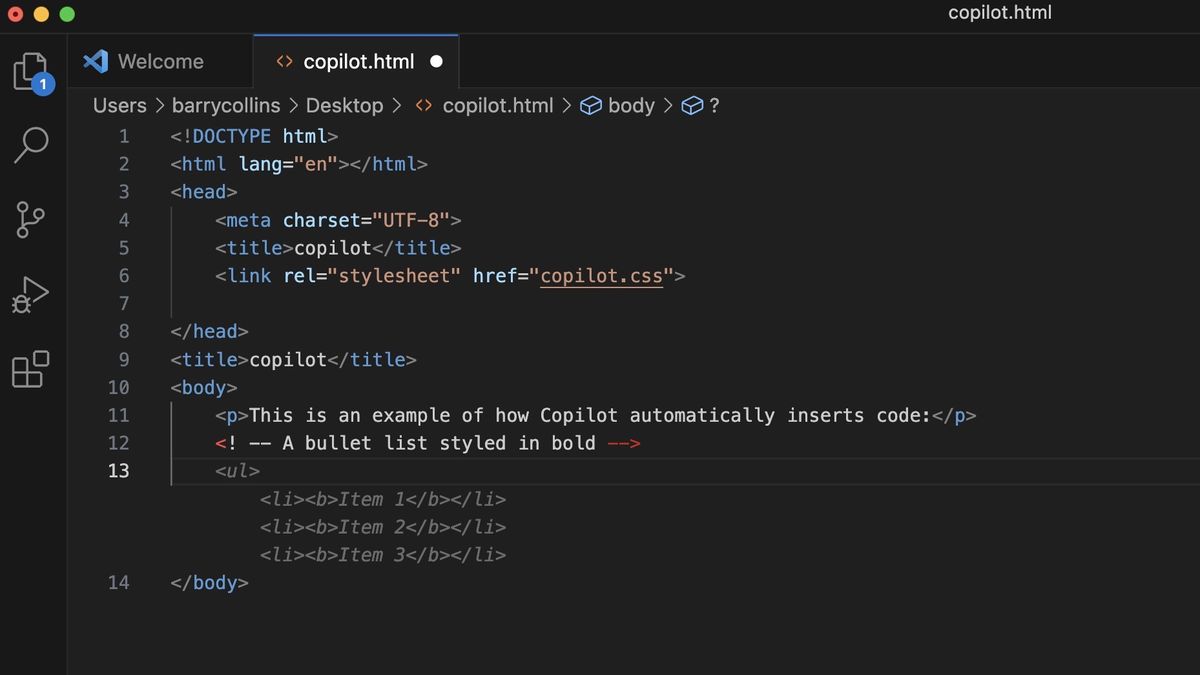1200x675 pixels.
Task: Click the unsaved changes dot on copilot.html tab
Action: coord(436,61)
